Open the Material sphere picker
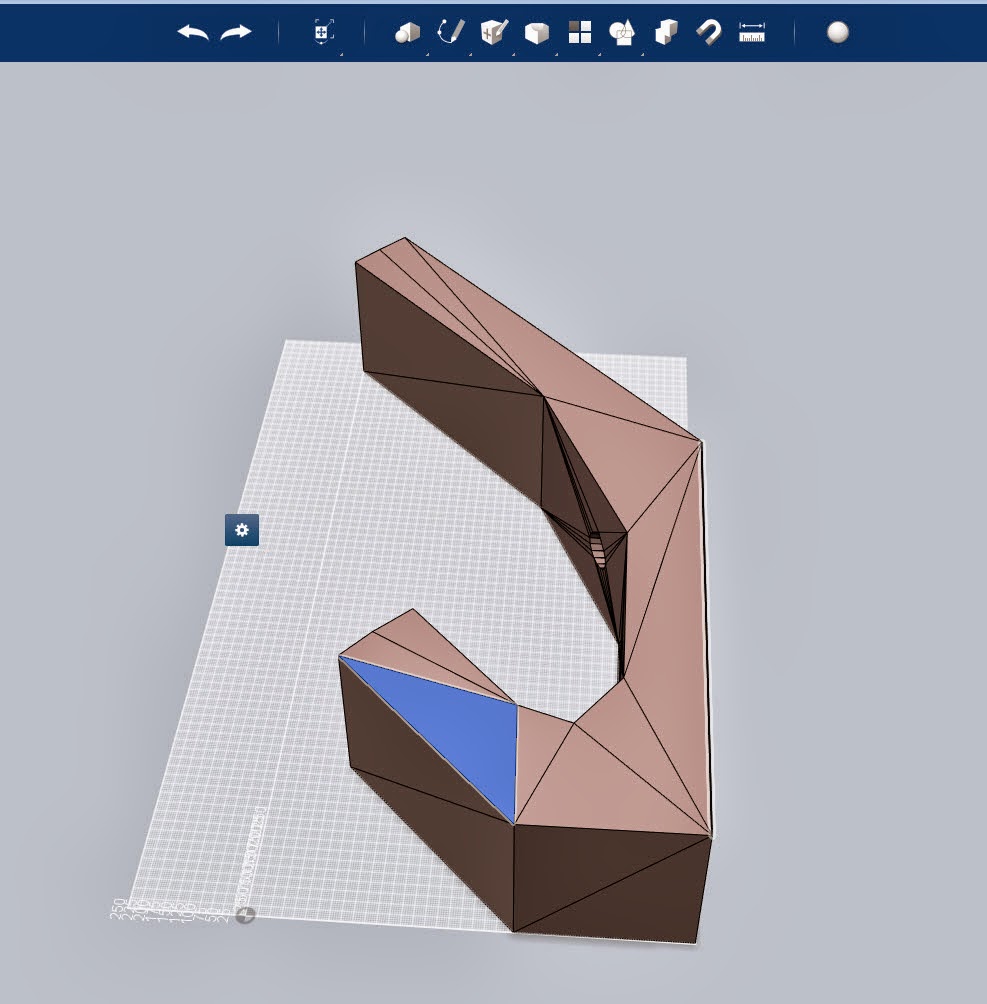This screenshot has width=987, height=1004. click(838, 33)
